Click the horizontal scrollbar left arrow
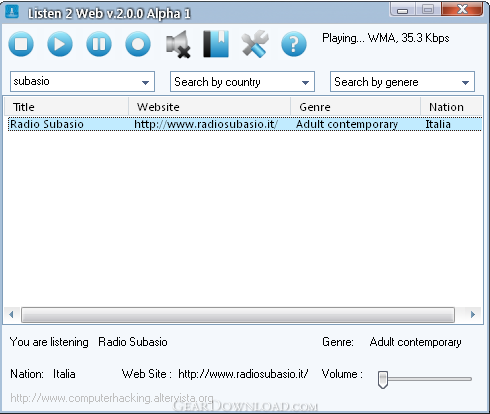 pyautogui.click(x=11, y=314)
